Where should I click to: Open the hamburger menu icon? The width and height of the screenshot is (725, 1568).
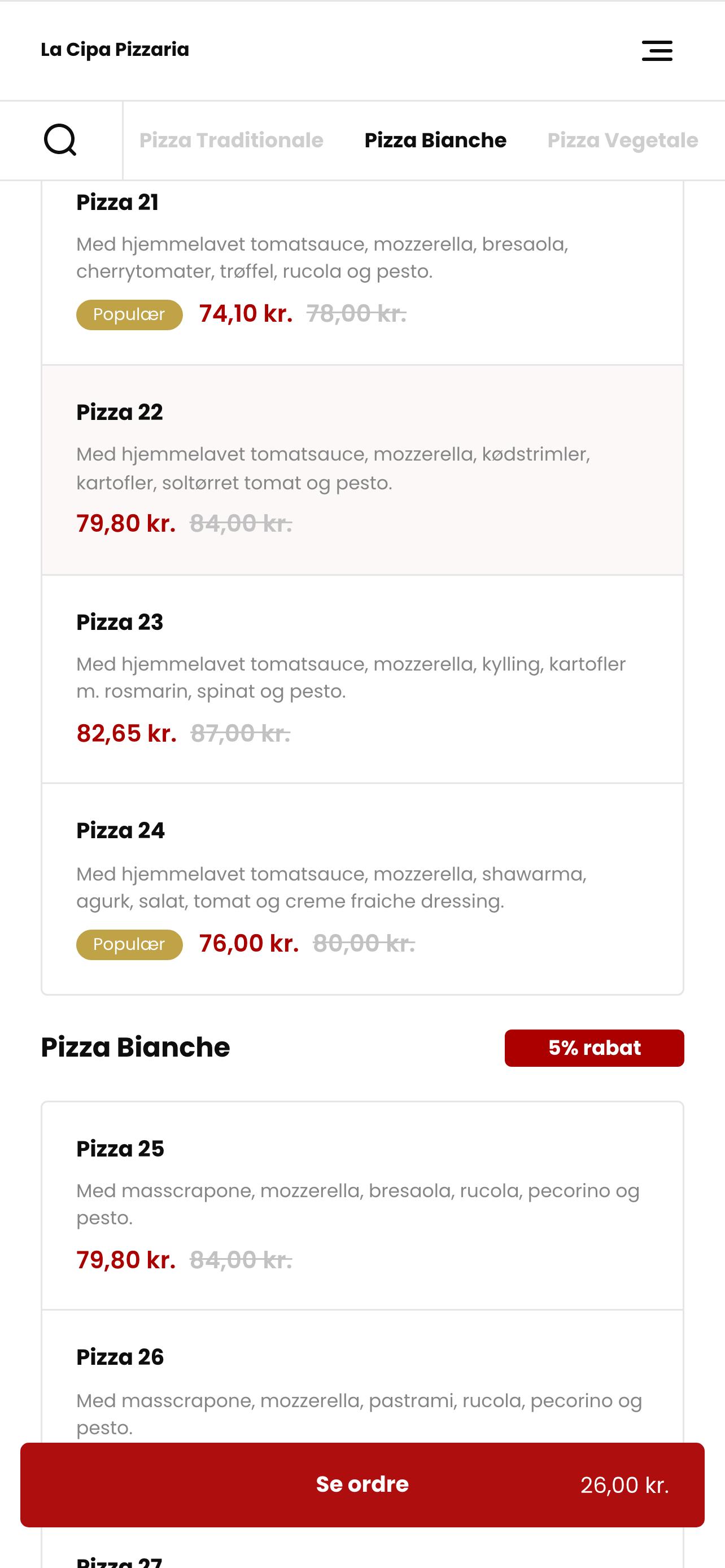657,51
